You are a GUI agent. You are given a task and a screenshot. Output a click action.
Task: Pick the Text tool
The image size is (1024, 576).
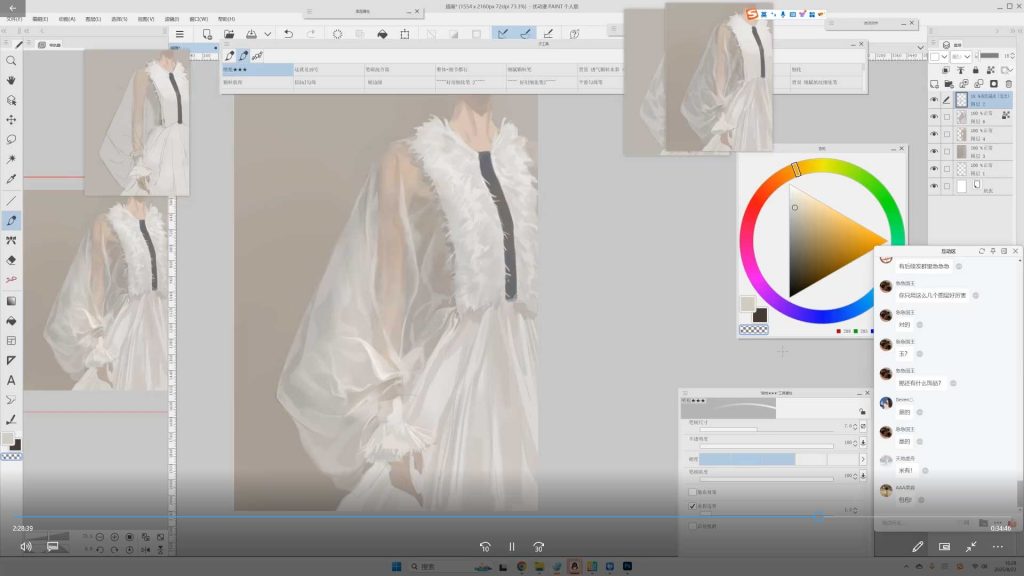coord(11,380)
